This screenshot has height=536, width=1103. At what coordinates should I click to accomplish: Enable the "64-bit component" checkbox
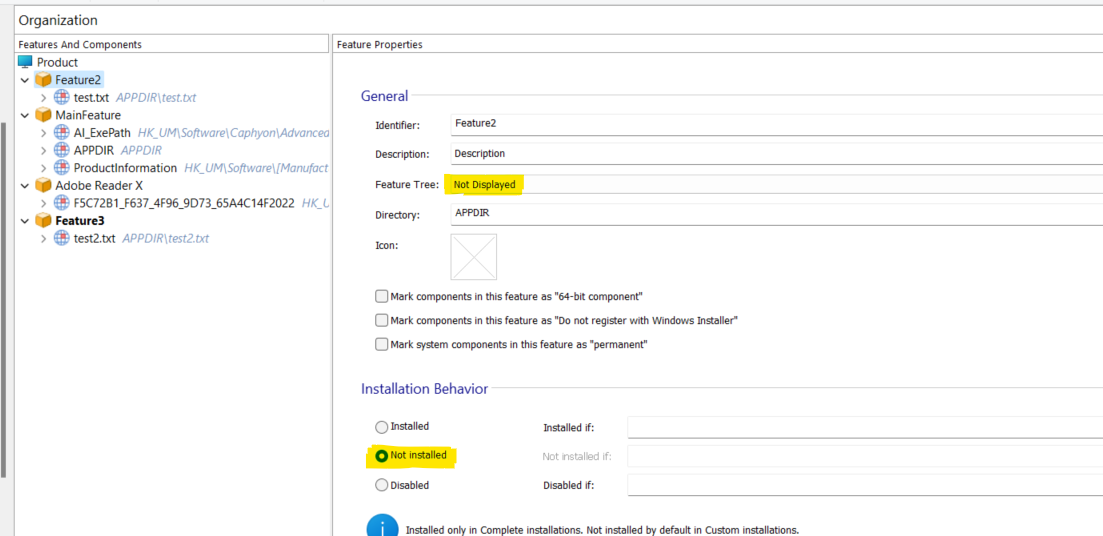[382, 296]
